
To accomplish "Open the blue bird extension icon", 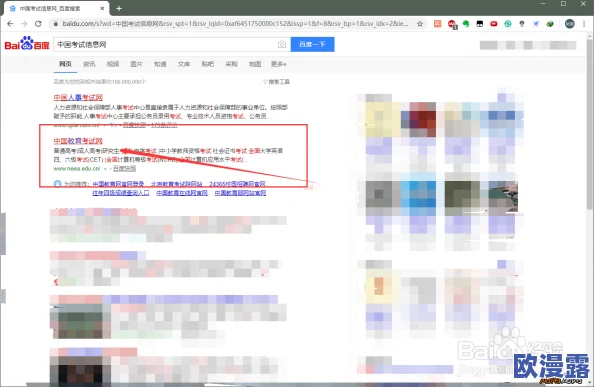I will tap(536, 24).
